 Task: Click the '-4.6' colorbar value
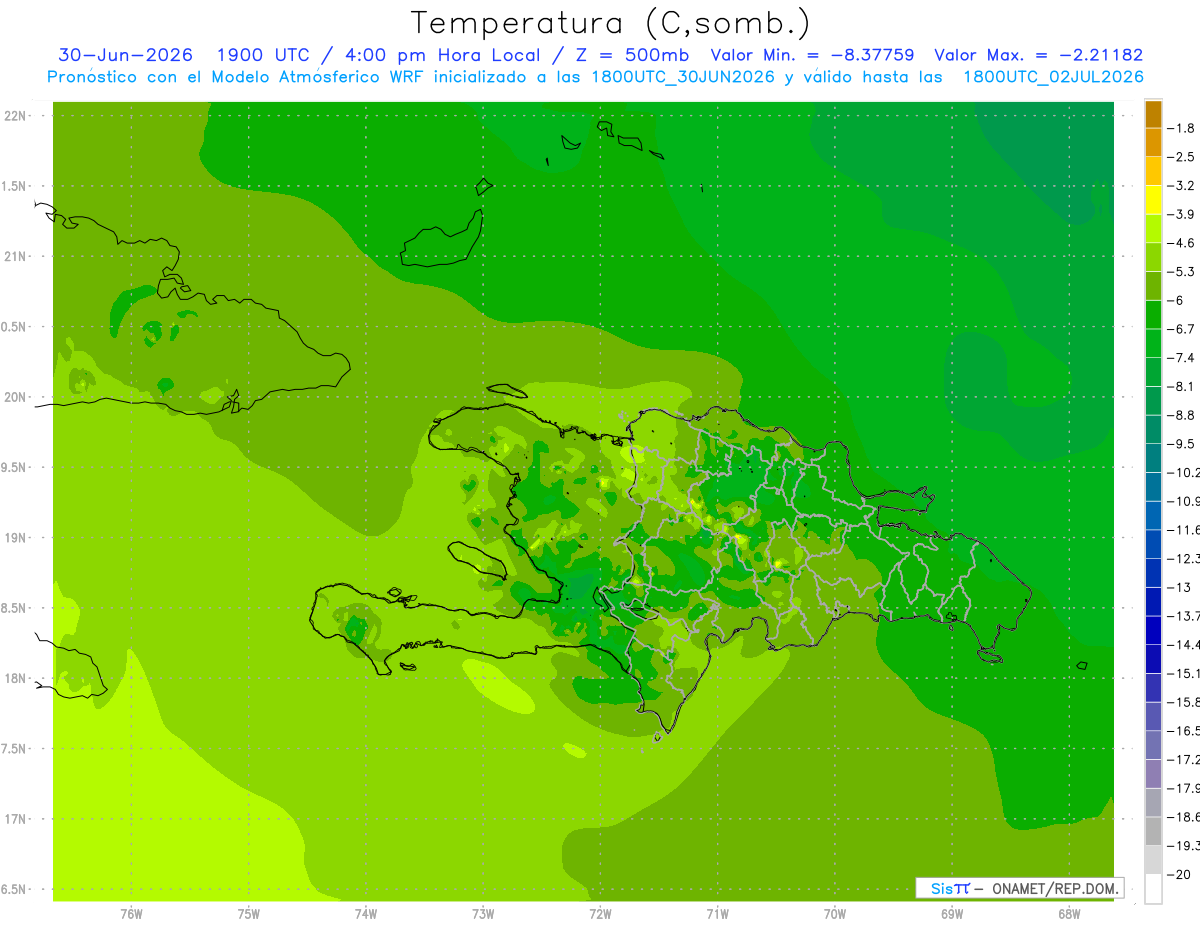pos(1181,243)
